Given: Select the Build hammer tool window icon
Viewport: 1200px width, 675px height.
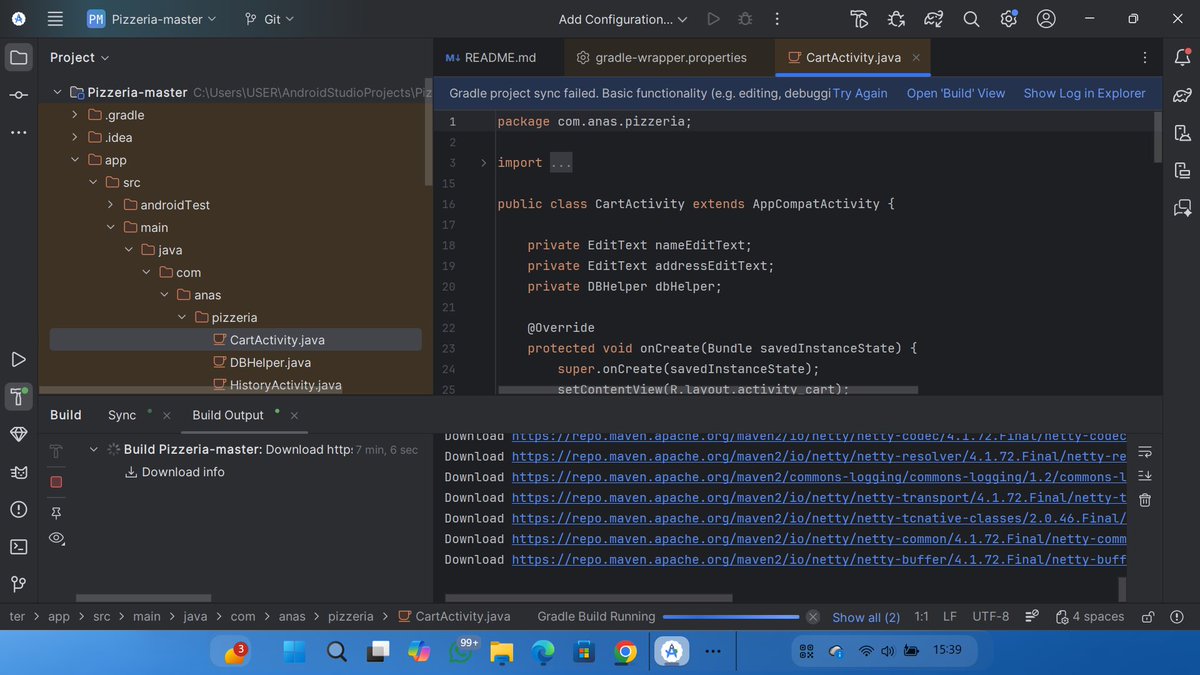Looking at the screenshot, I should pos(19,396).
